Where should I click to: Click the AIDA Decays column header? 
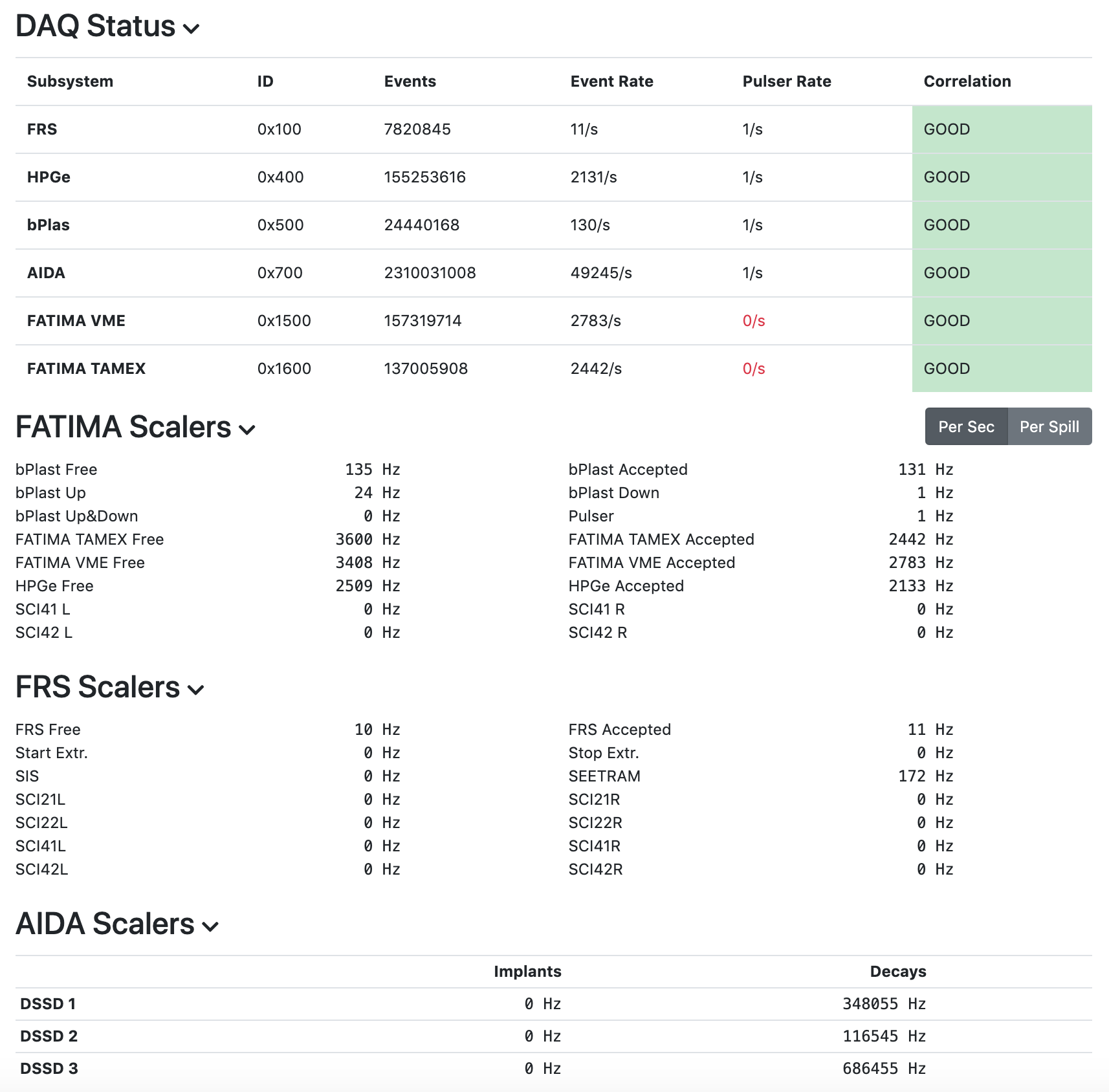[897, 972]
